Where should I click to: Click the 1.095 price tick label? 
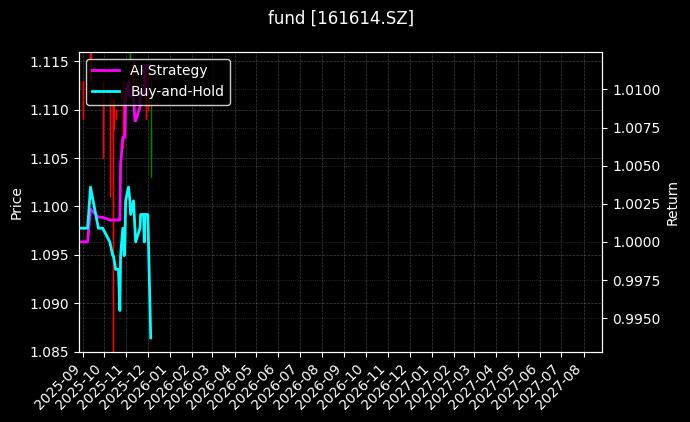[x=49, y=255]
